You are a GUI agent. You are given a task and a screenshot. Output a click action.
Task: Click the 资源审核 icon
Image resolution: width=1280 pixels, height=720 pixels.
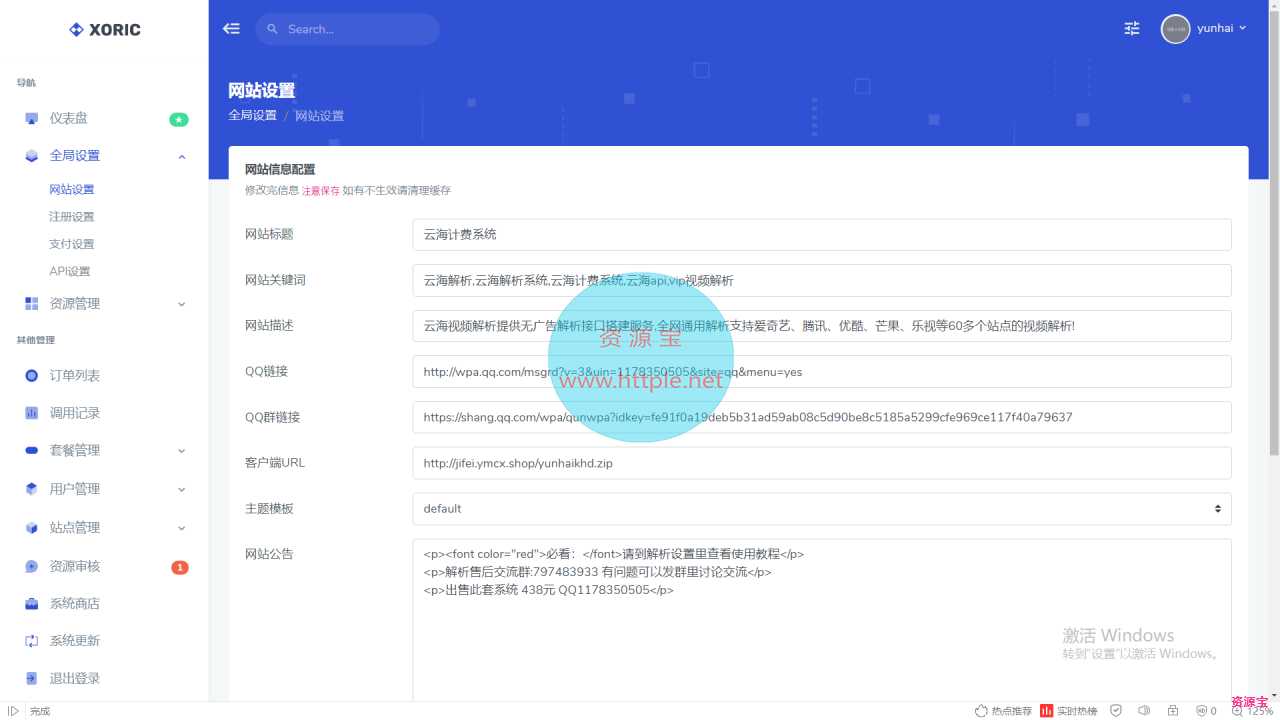[x=32, y=567]
